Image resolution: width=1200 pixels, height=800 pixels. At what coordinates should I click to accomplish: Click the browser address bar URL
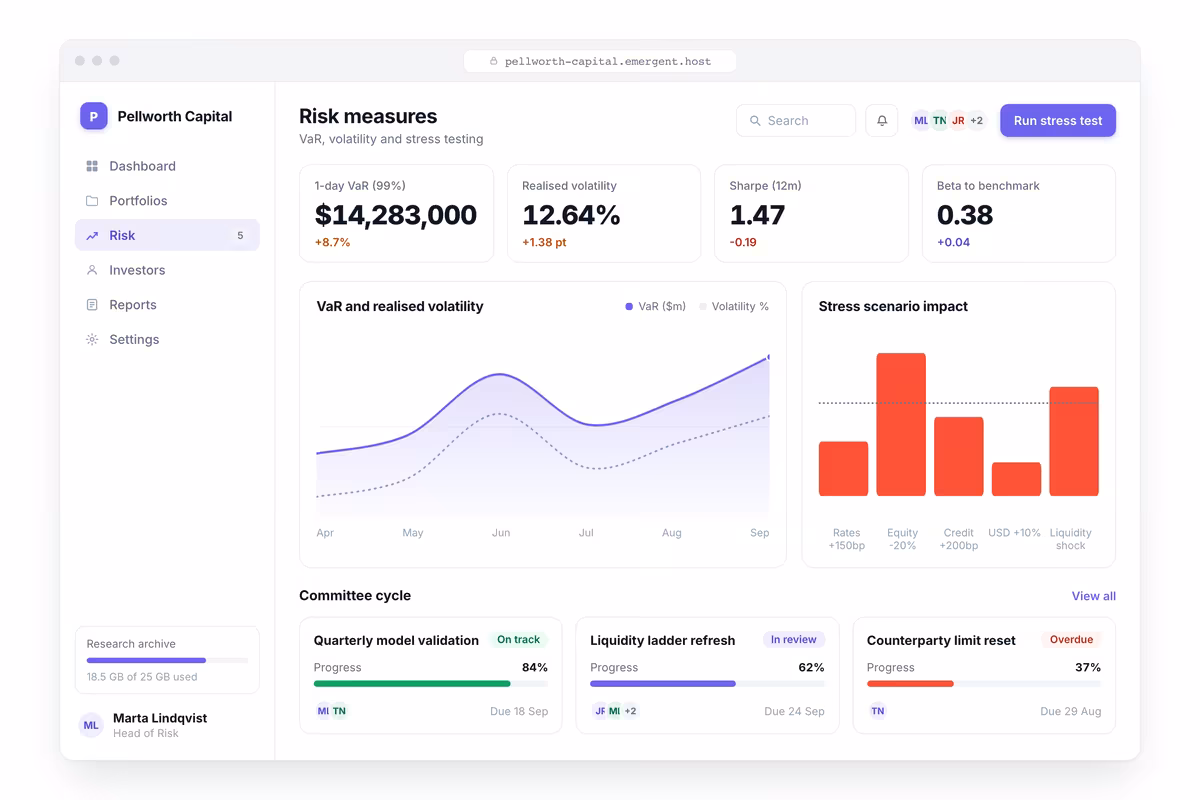pyautogui.click(x=600, y=61)
